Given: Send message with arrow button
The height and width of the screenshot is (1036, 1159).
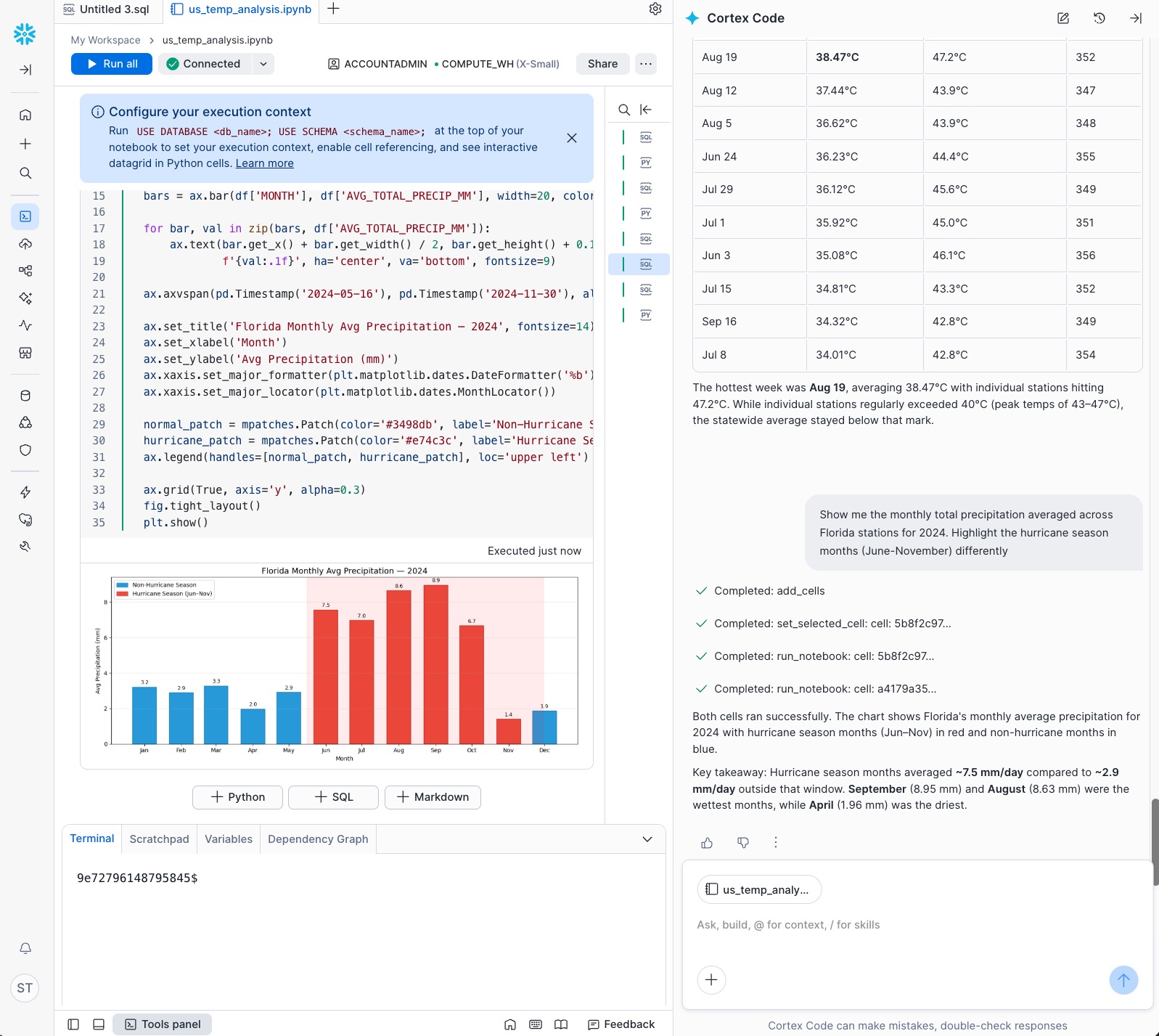Looking at the screenshot, I should tap(1123, 980).
